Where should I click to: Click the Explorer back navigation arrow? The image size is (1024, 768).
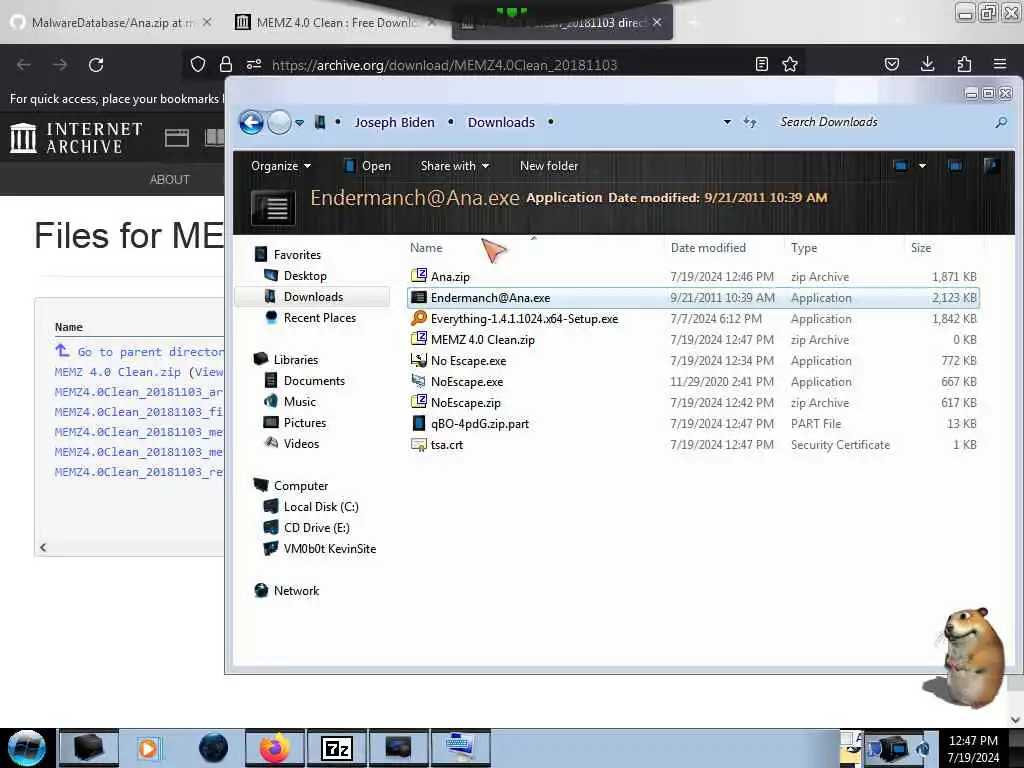[251, 122]
